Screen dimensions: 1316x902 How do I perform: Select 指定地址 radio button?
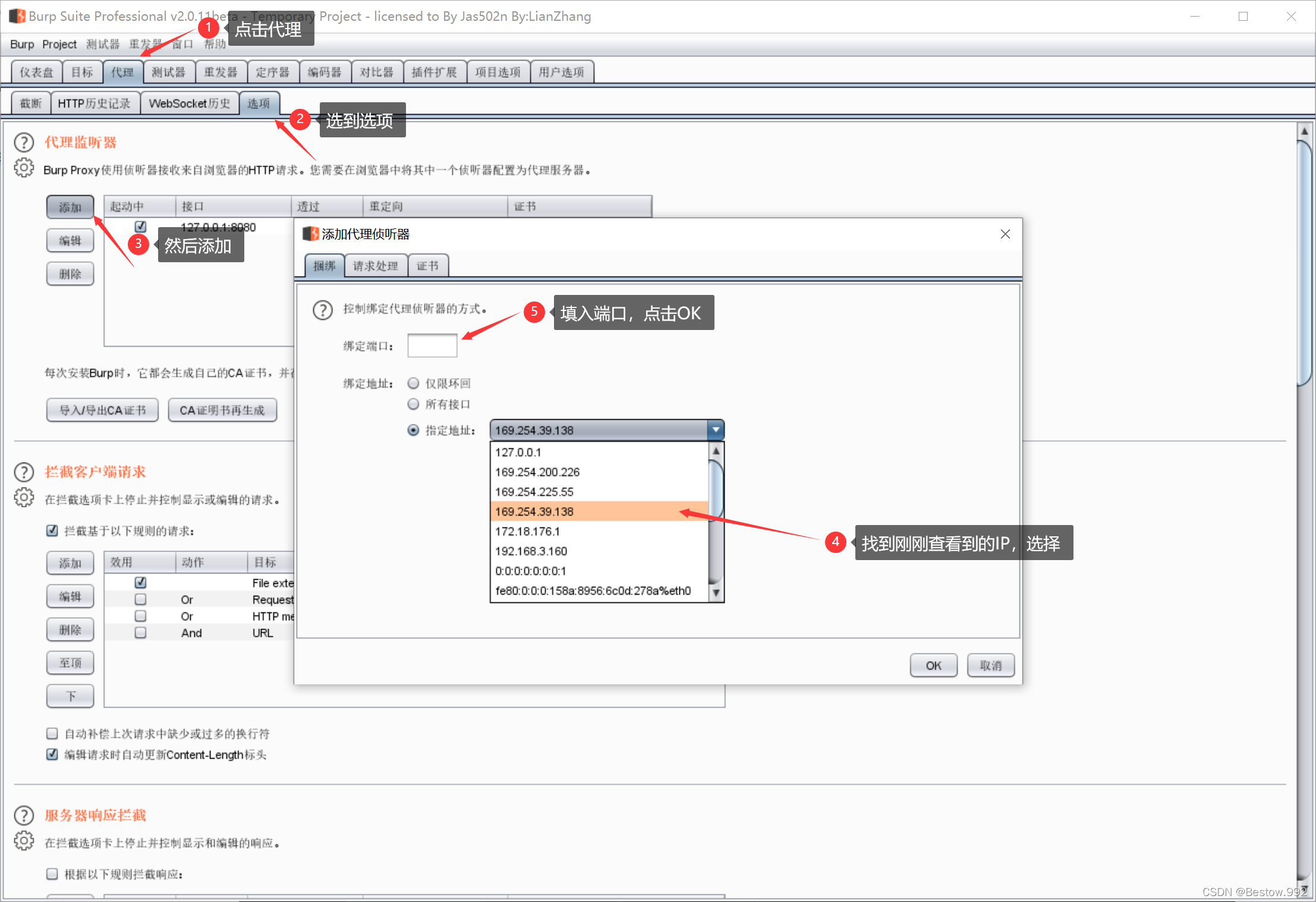pyautogui.click(x=413, y=430)
